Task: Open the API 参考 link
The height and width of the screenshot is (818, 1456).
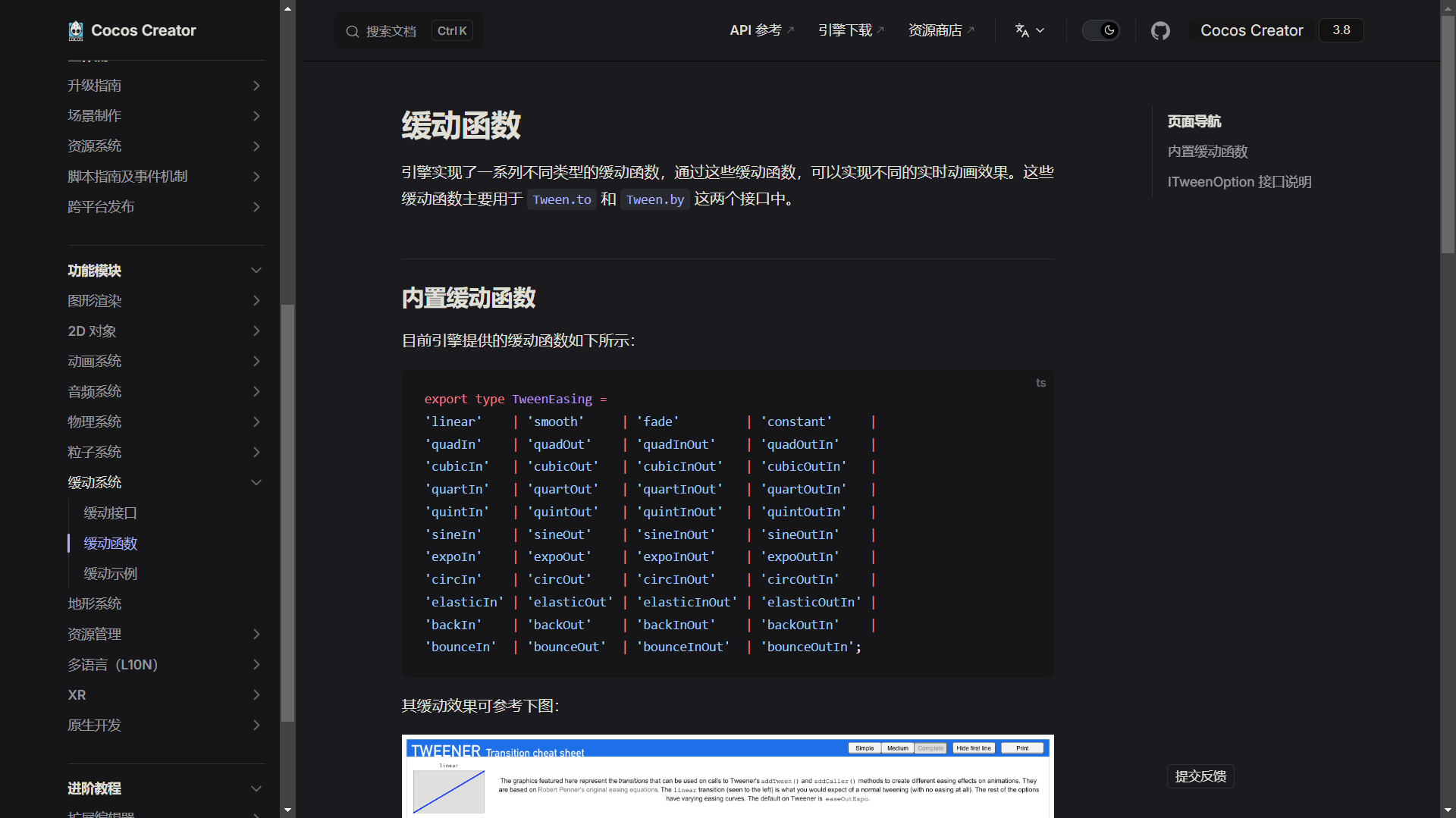Action: pyautogui.click(x=761, y=30)
